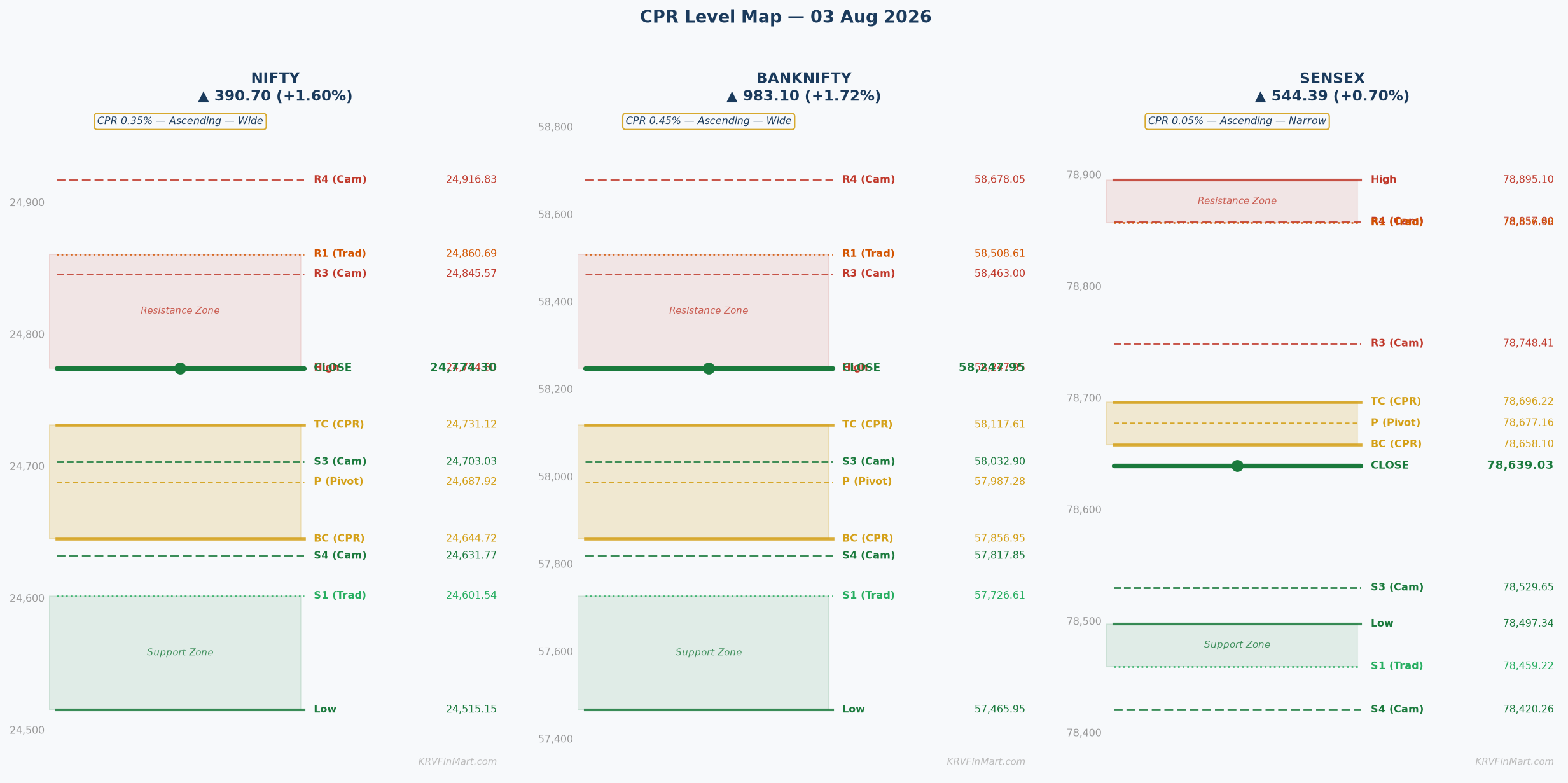Click the NIFTY 'R4 (Cam)' level label
The height and width of the screenshot is (783, 1568).
click(x=340, y=180)
